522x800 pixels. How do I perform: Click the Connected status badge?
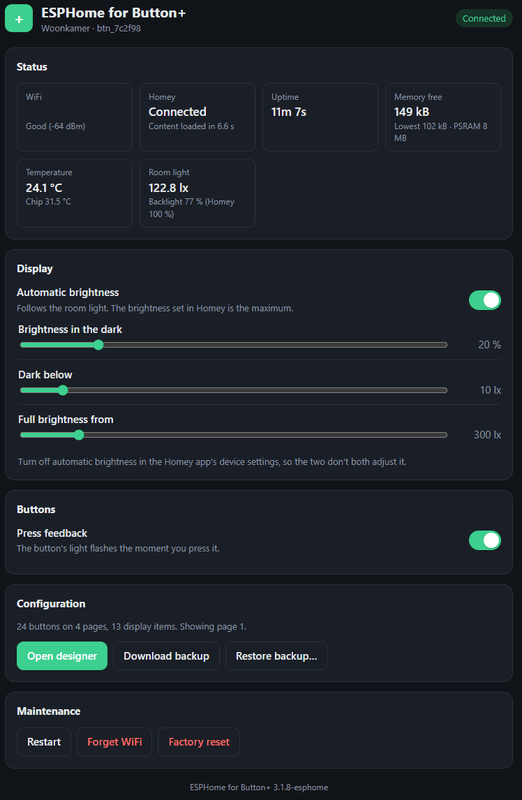[x=484, y=18]
